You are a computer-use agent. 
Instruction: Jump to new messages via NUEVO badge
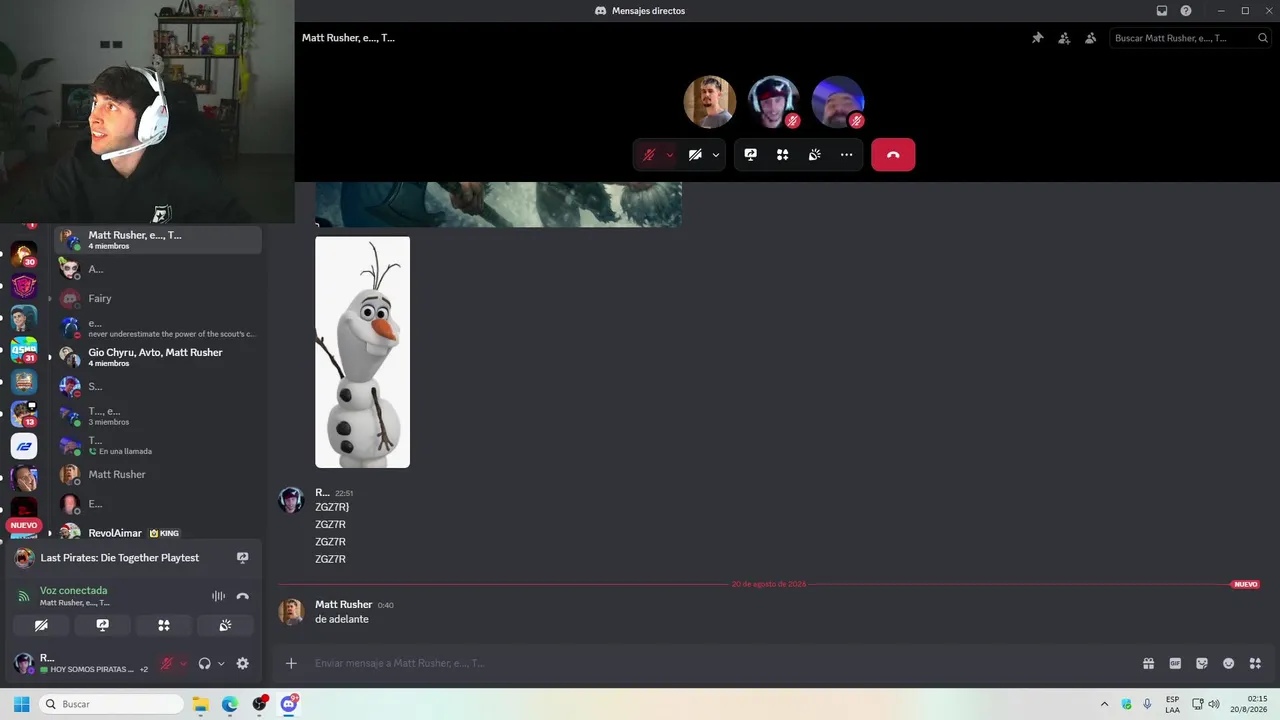[1245, 584]
